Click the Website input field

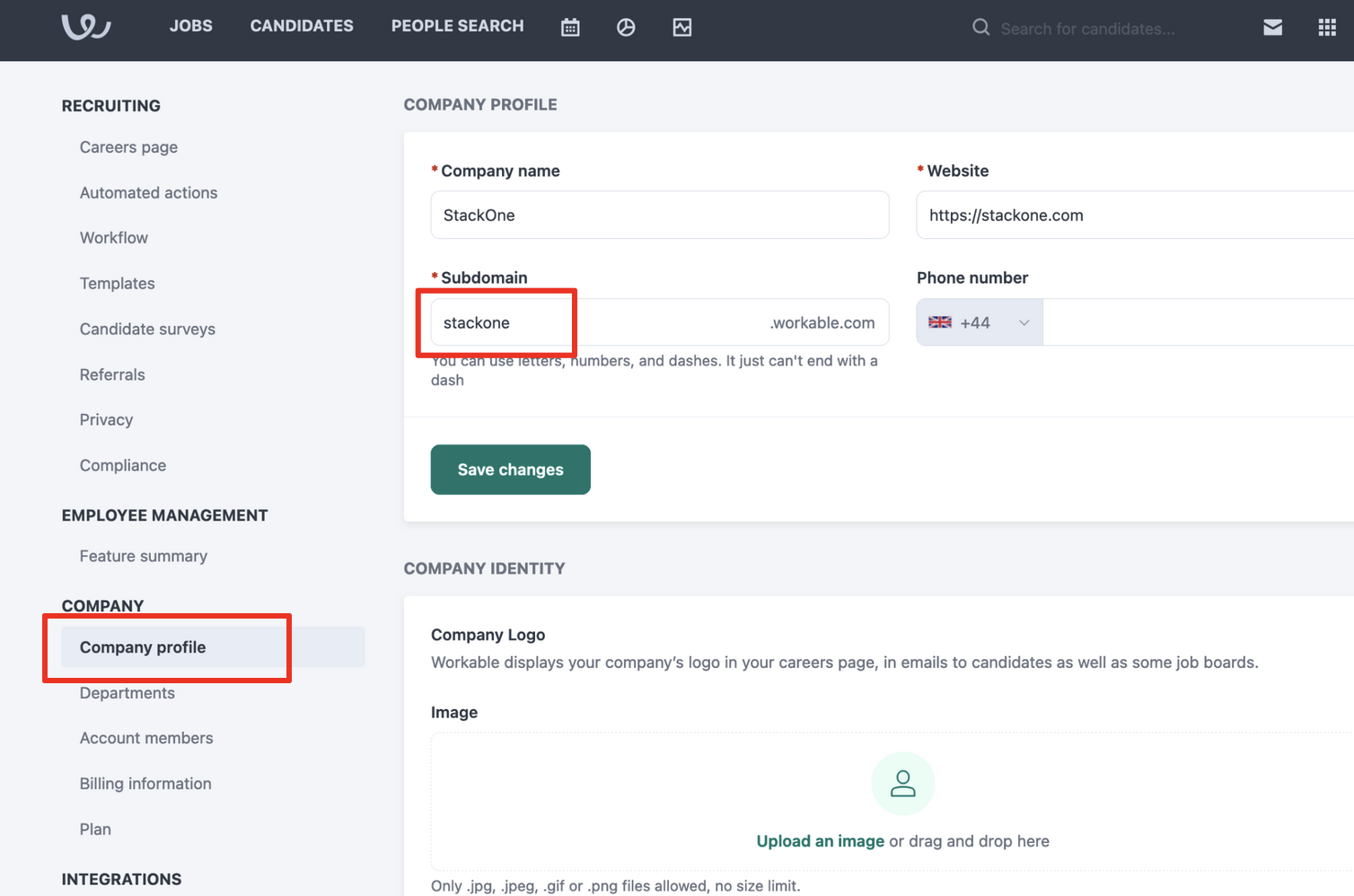[x=1135, y=215]
